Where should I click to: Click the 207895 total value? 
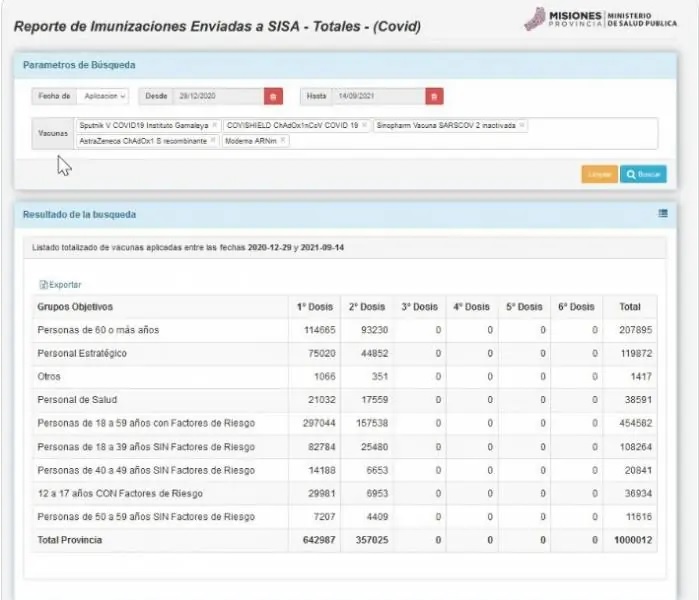[x=636, y=330]
